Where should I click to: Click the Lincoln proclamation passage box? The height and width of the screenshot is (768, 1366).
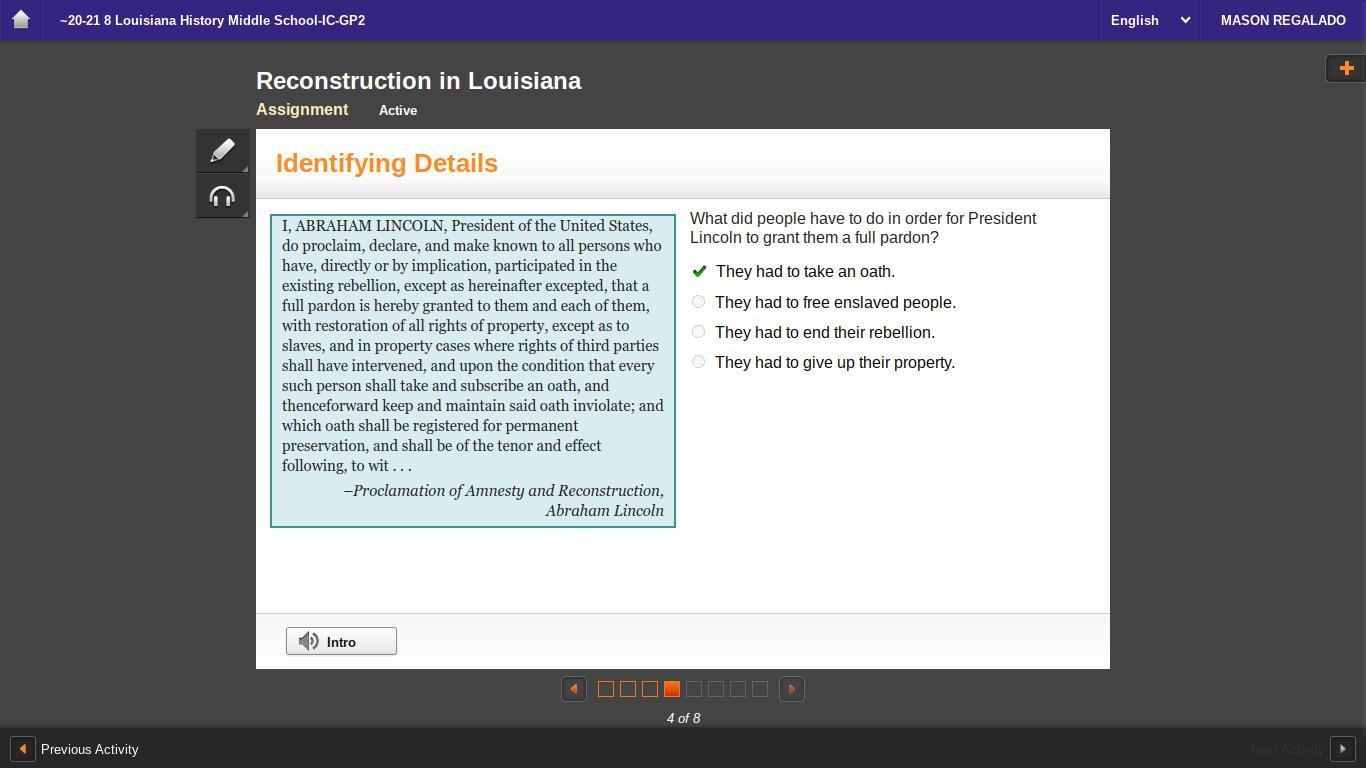point(473,370)
